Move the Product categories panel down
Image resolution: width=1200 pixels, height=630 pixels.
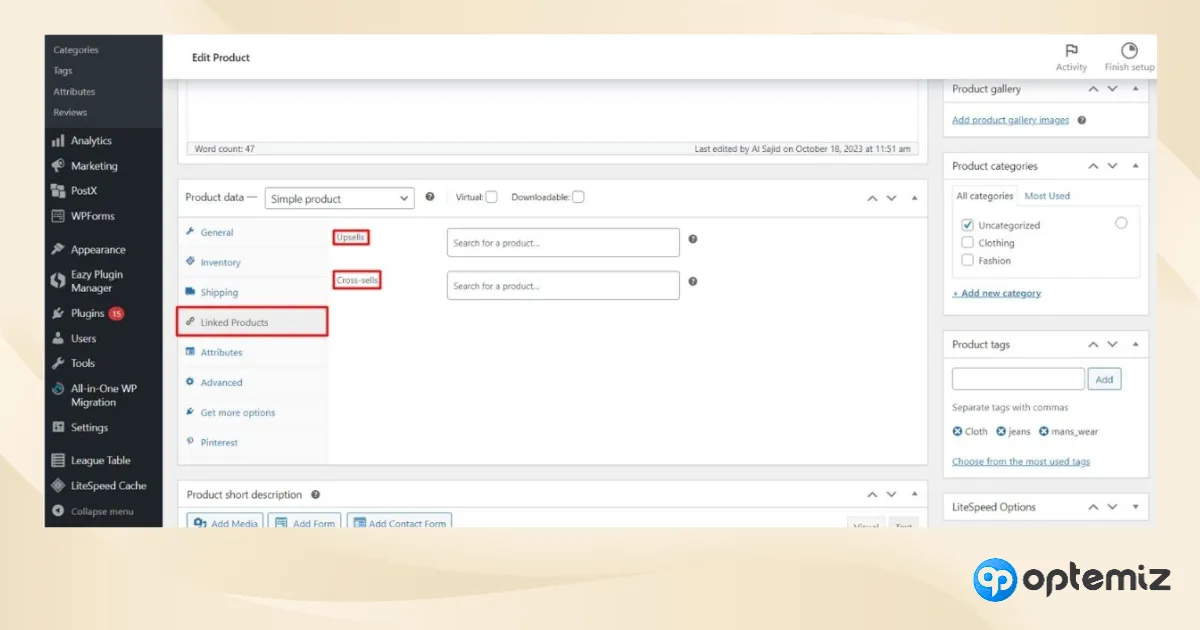click(x=1113, y=166)
